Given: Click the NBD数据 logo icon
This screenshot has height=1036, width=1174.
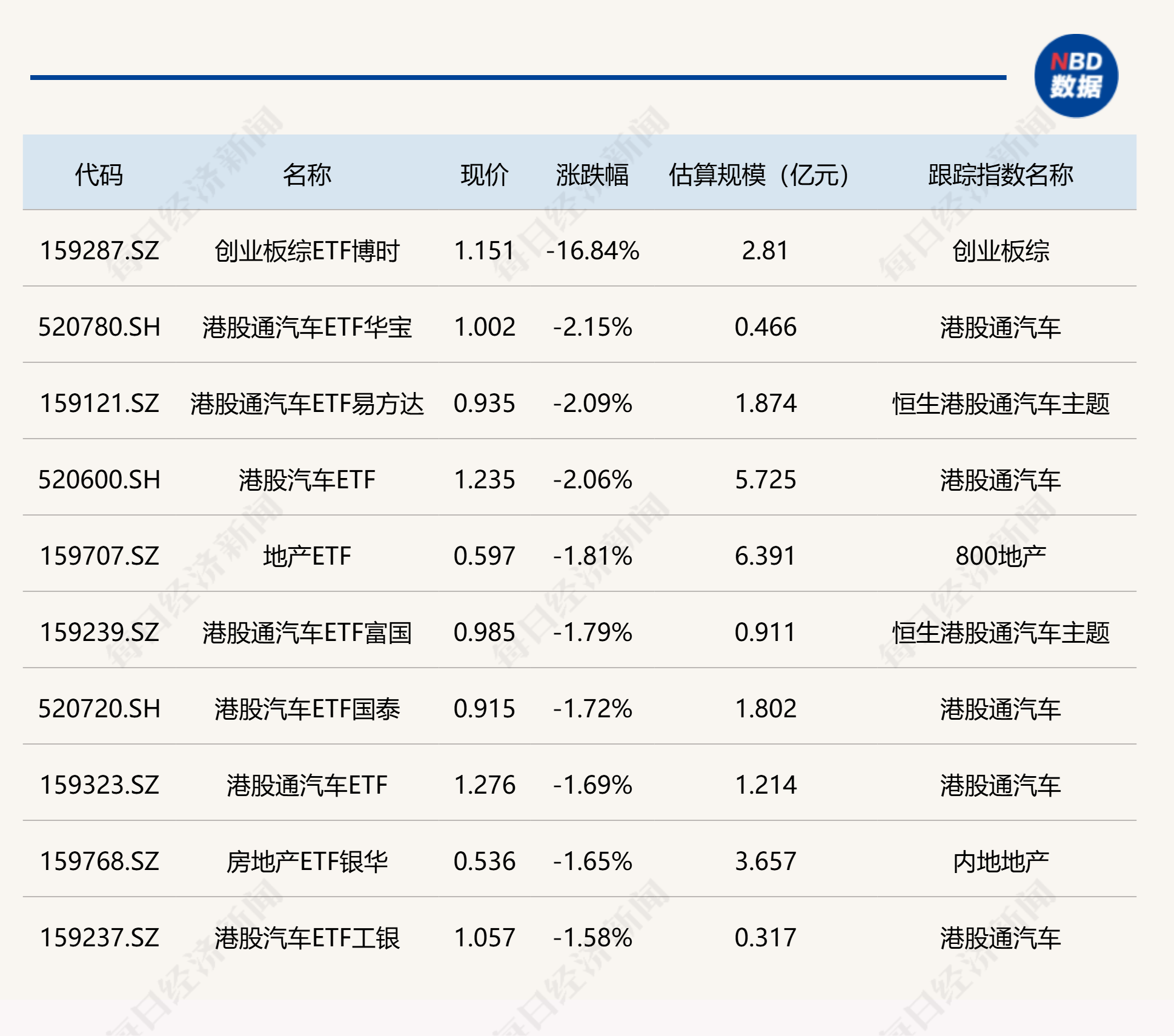Looking at the screenshot, I should (1076, 76).
